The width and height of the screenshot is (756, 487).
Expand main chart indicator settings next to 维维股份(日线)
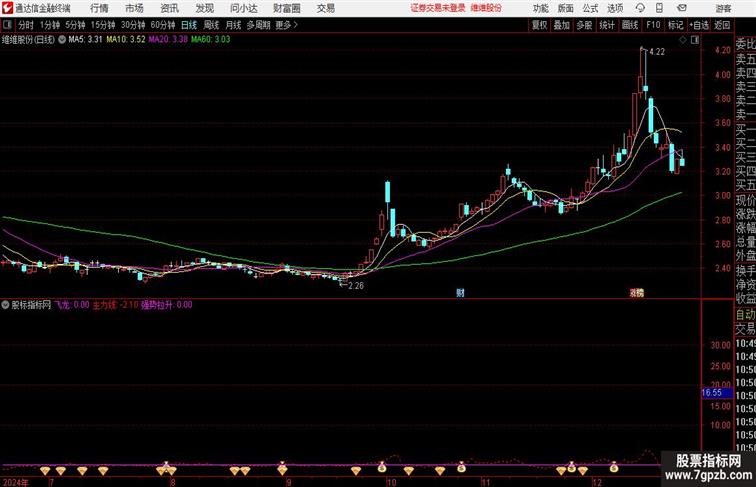coord(62,40)
